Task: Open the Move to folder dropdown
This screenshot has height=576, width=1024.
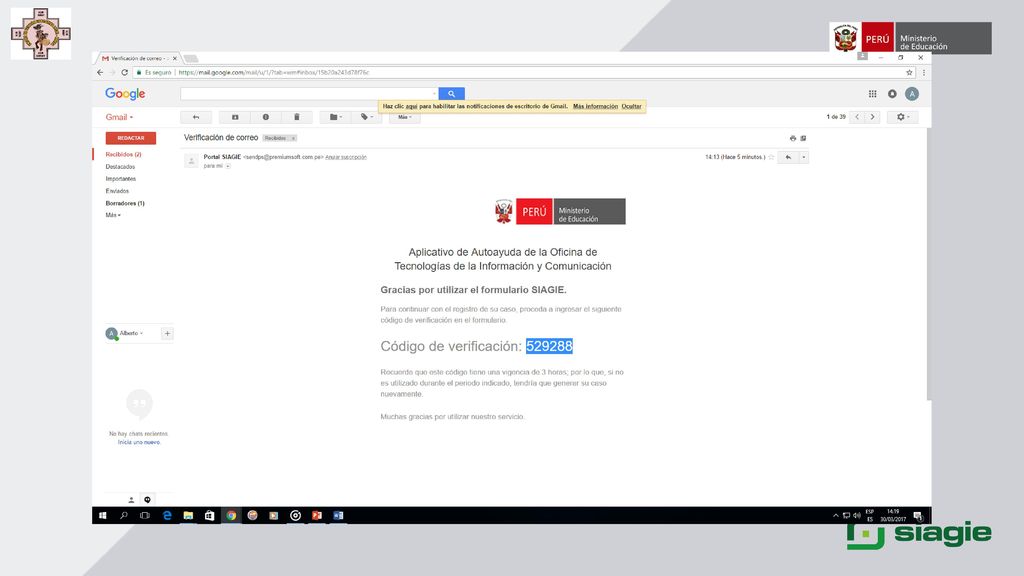Action: [336, 117]
